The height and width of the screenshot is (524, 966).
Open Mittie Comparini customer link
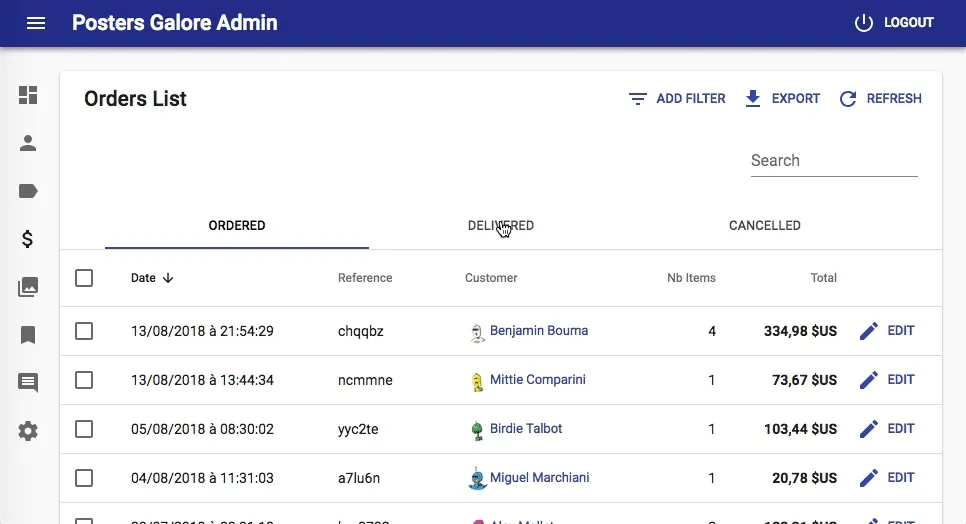(537, 380)
